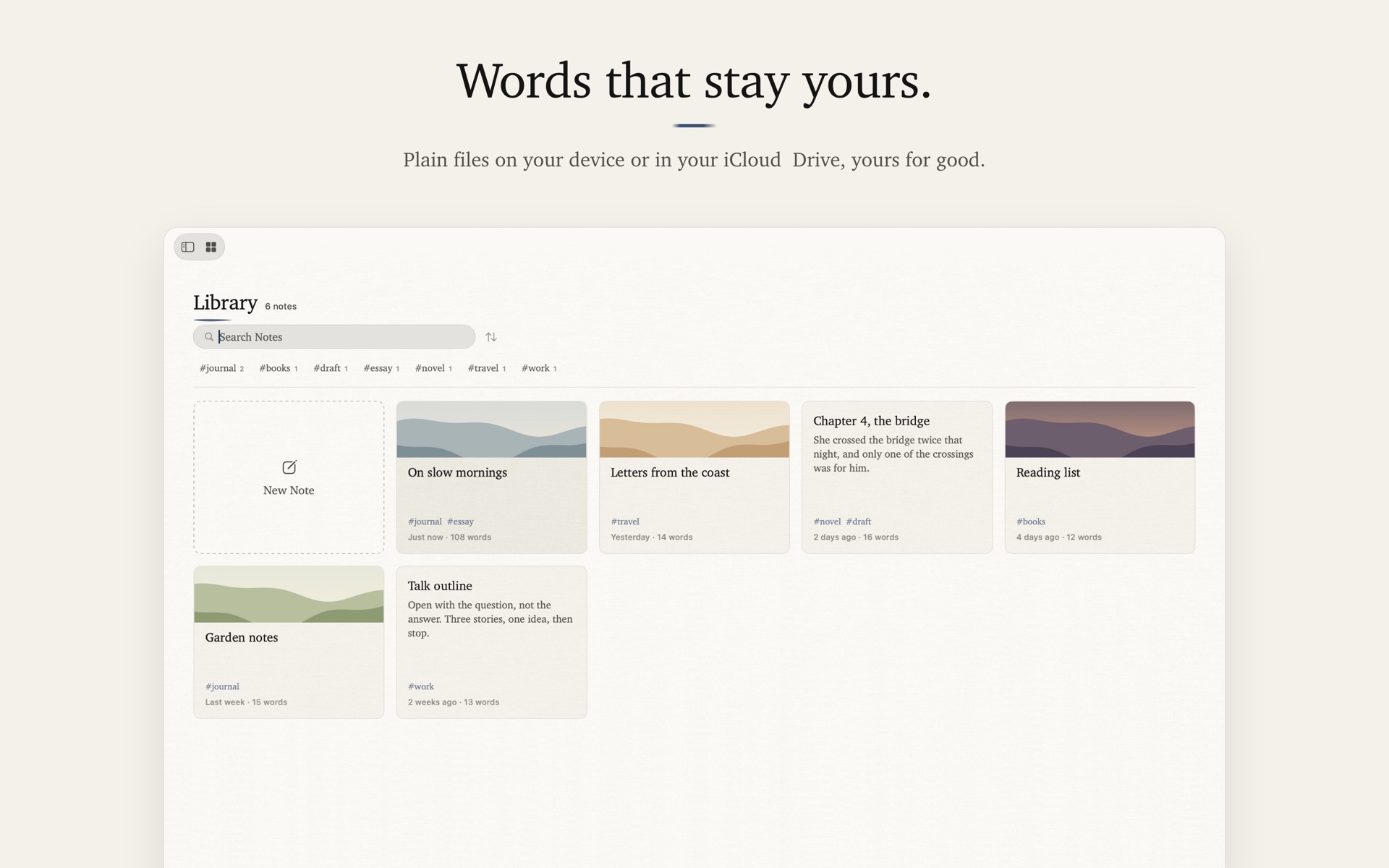The height and width of the screenshot is (868, 1389).
Task: Select the On slow mornings title
Action: pos(457,472)
